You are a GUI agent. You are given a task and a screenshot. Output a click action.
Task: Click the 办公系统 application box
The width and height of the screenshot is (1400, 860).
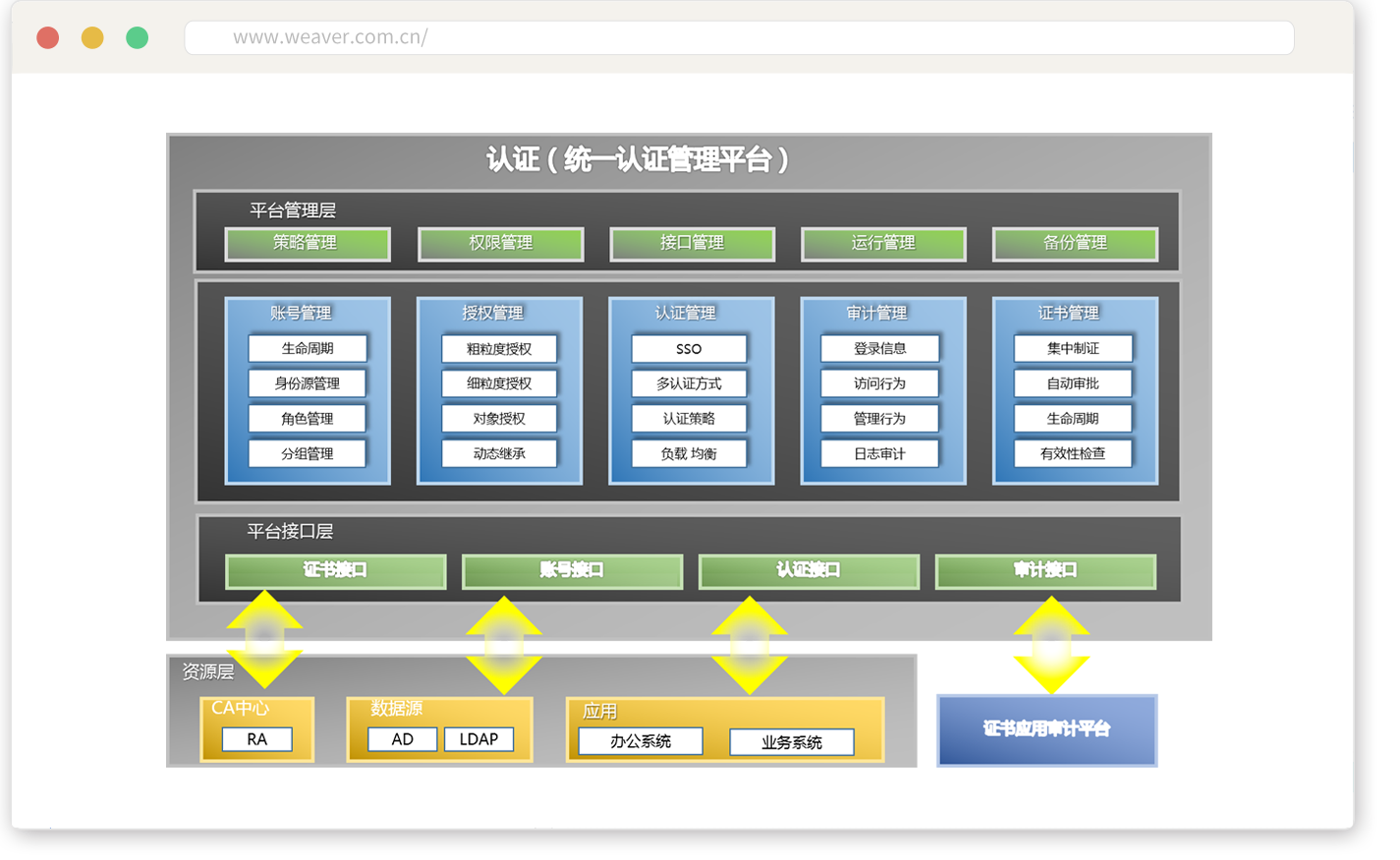(641, 741)
